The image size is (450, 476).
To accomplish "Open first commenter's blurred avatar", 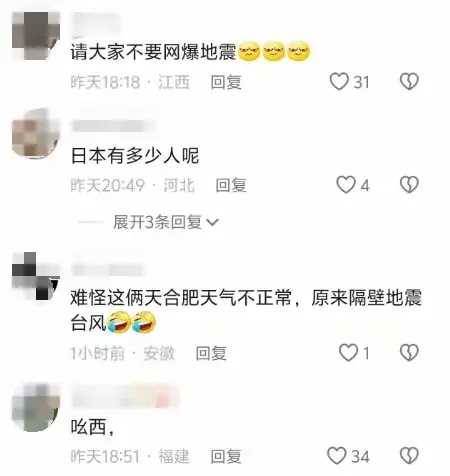I will click(x=36, y=36).
